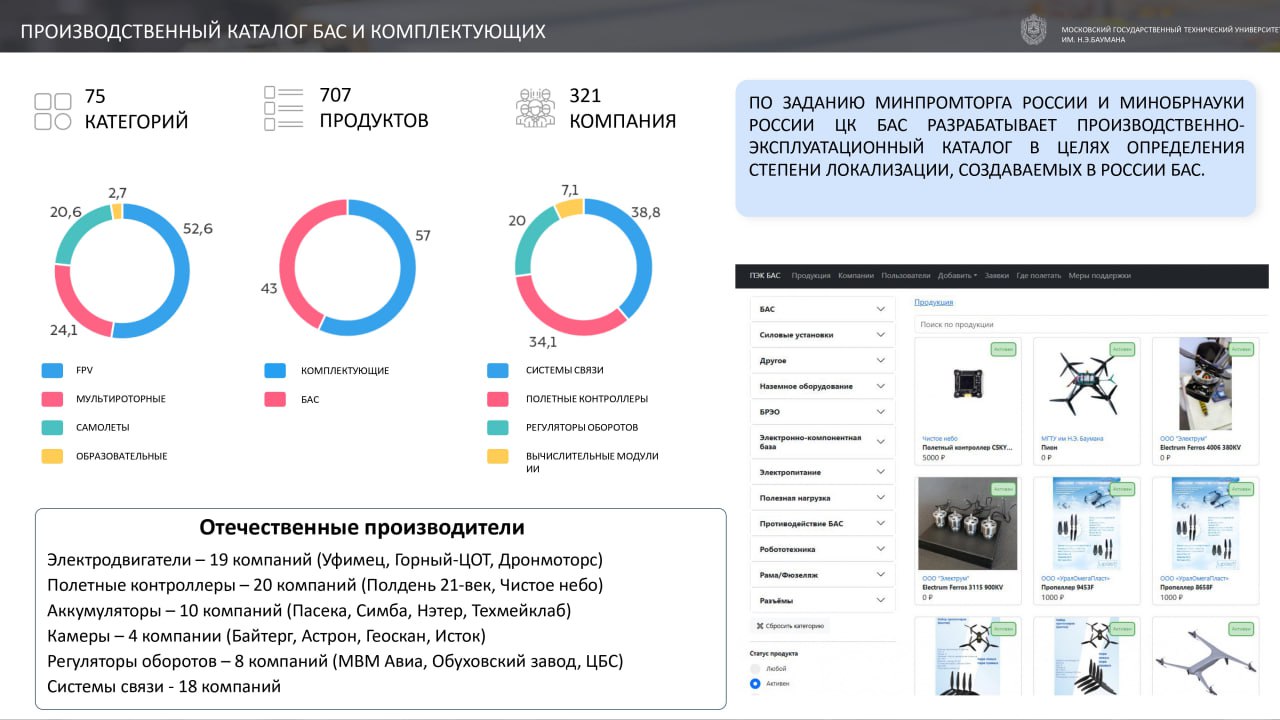Expand the Электронно-компонентная база category
The height and width of the screenshot is (720, 1280).
(822, 441)
